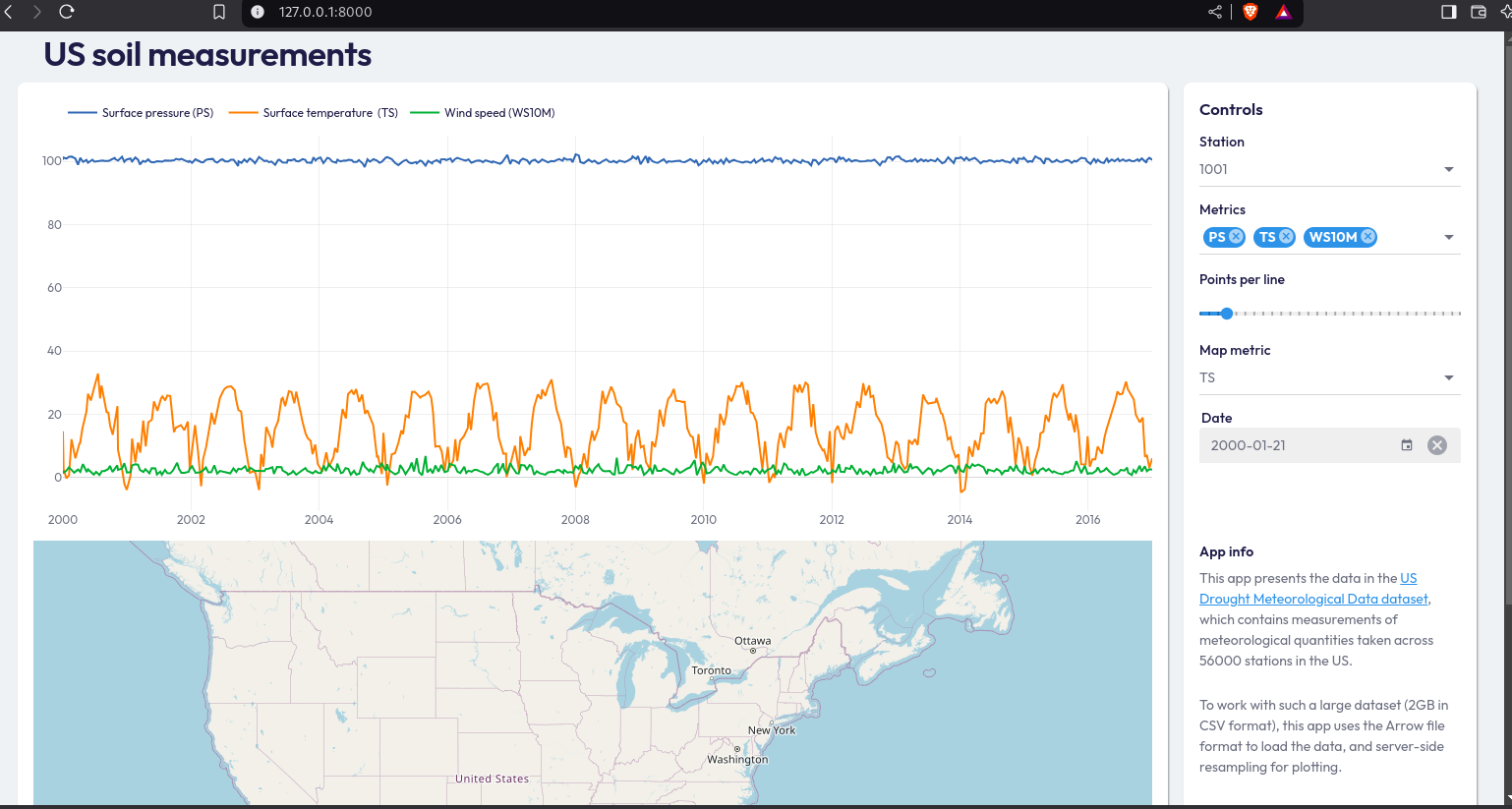Open the Brave Rewards triangle icon

pyautogui.click(x=1283, y=12)
